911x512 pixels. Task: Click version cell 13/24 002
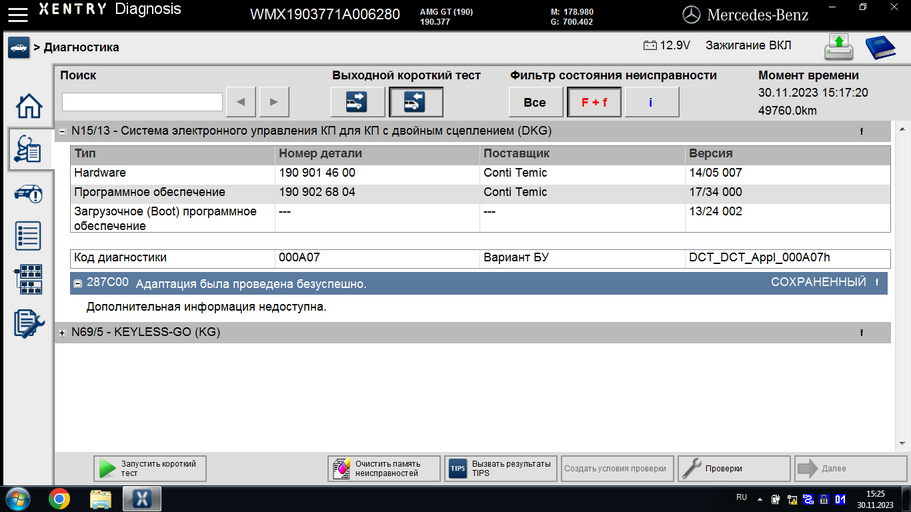(x=715, y=211)
